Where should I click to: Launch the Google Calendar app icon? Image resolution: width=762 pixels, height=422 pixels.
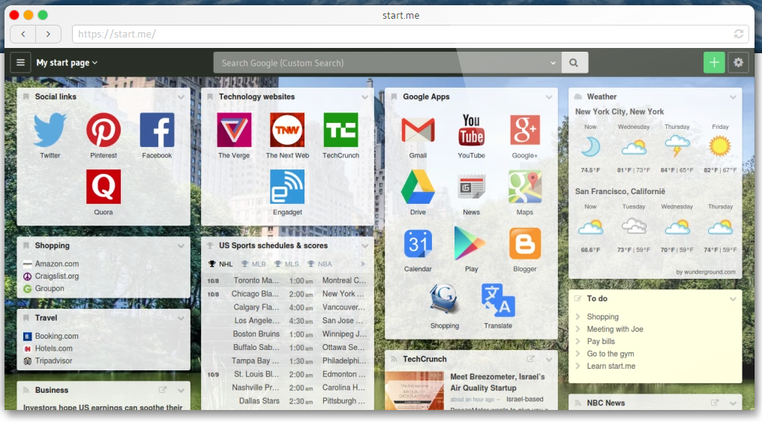click(x=418, y=244)
